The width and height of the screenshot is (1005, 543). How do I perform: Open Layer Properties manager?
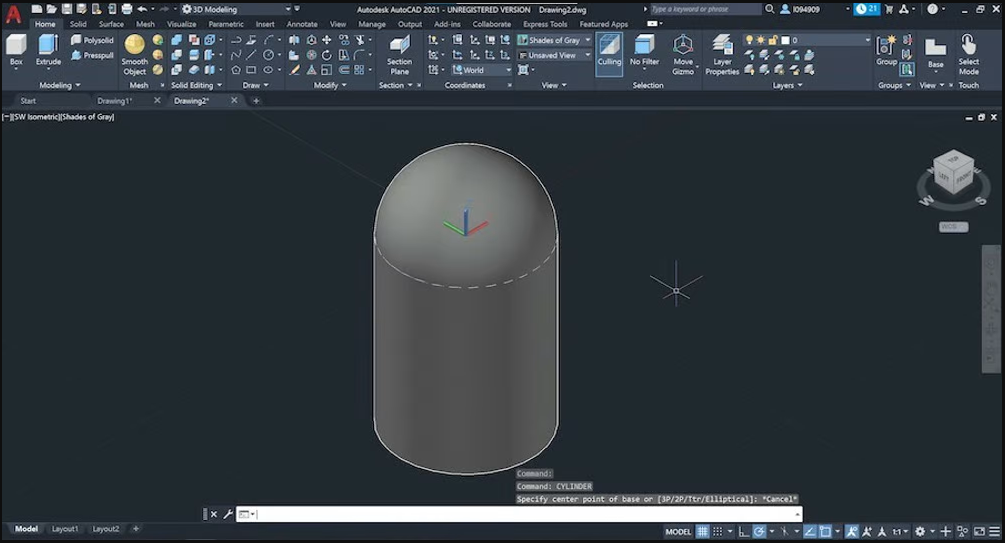[x=721, y=54]
